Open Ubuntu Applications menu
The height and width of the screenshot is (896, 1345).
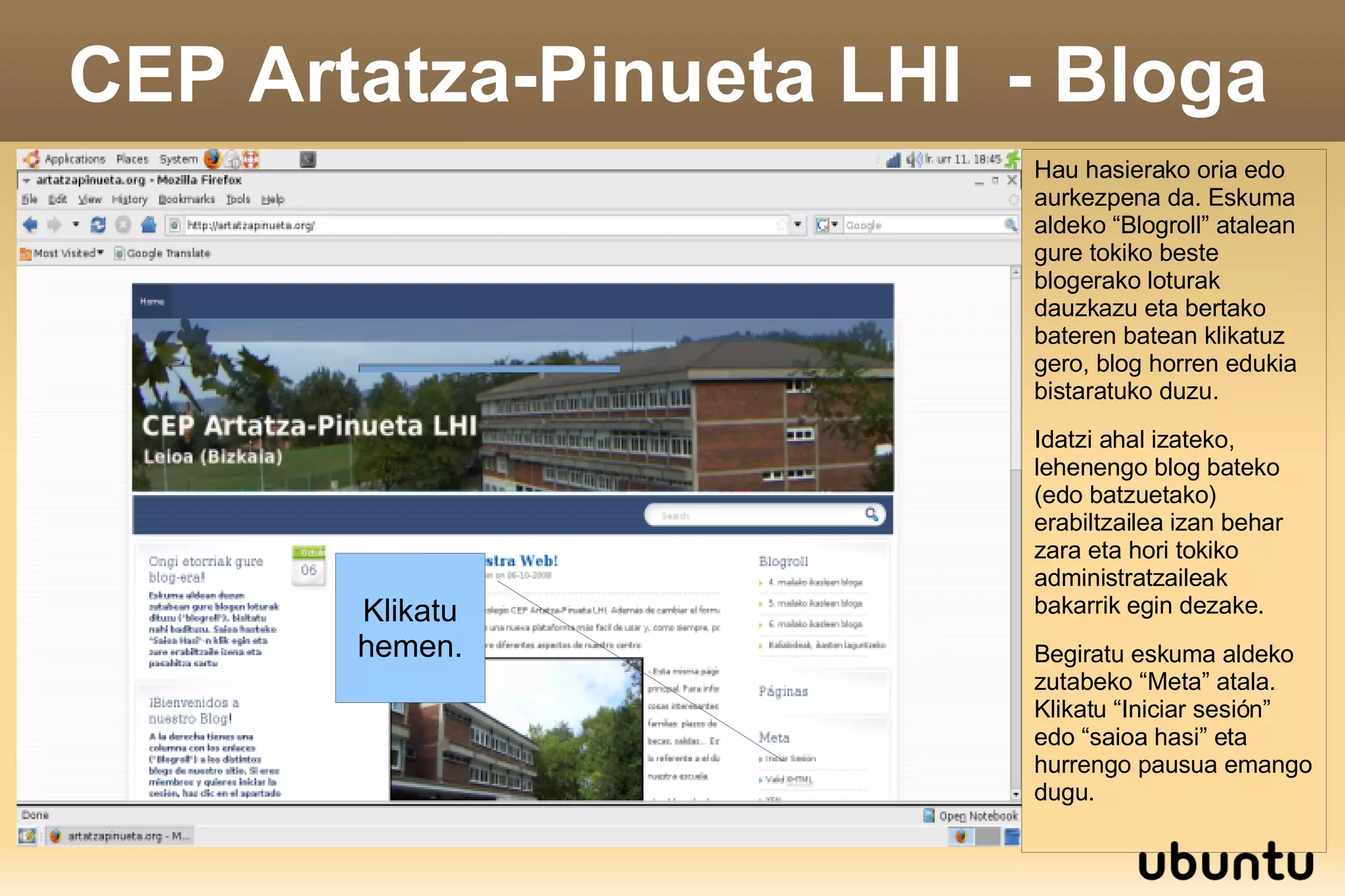pos(74,159)
